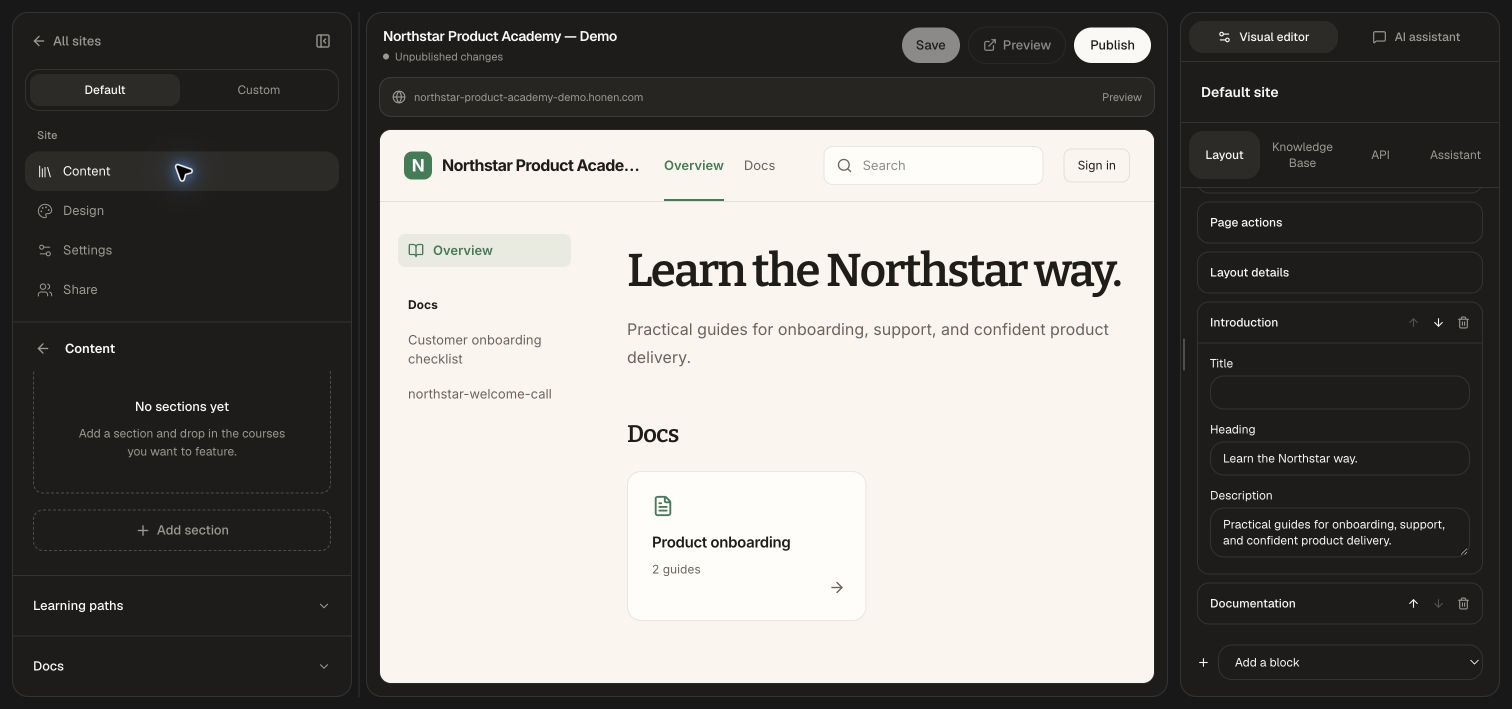Viewport: 1512px width, 709px height.
Task: Expand the Docs section in sidebar
Action: point(182,666)
